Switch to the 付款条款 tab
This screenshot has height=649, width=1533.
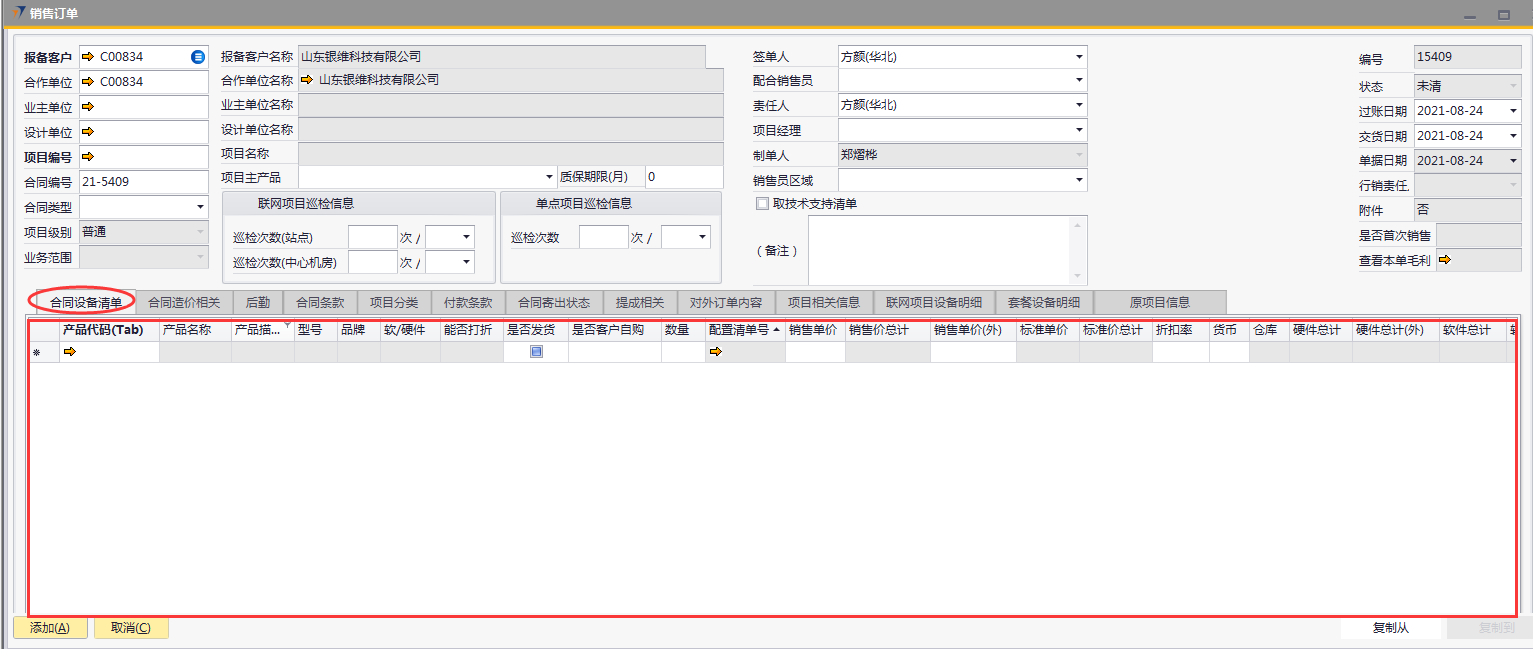point(467,303)
